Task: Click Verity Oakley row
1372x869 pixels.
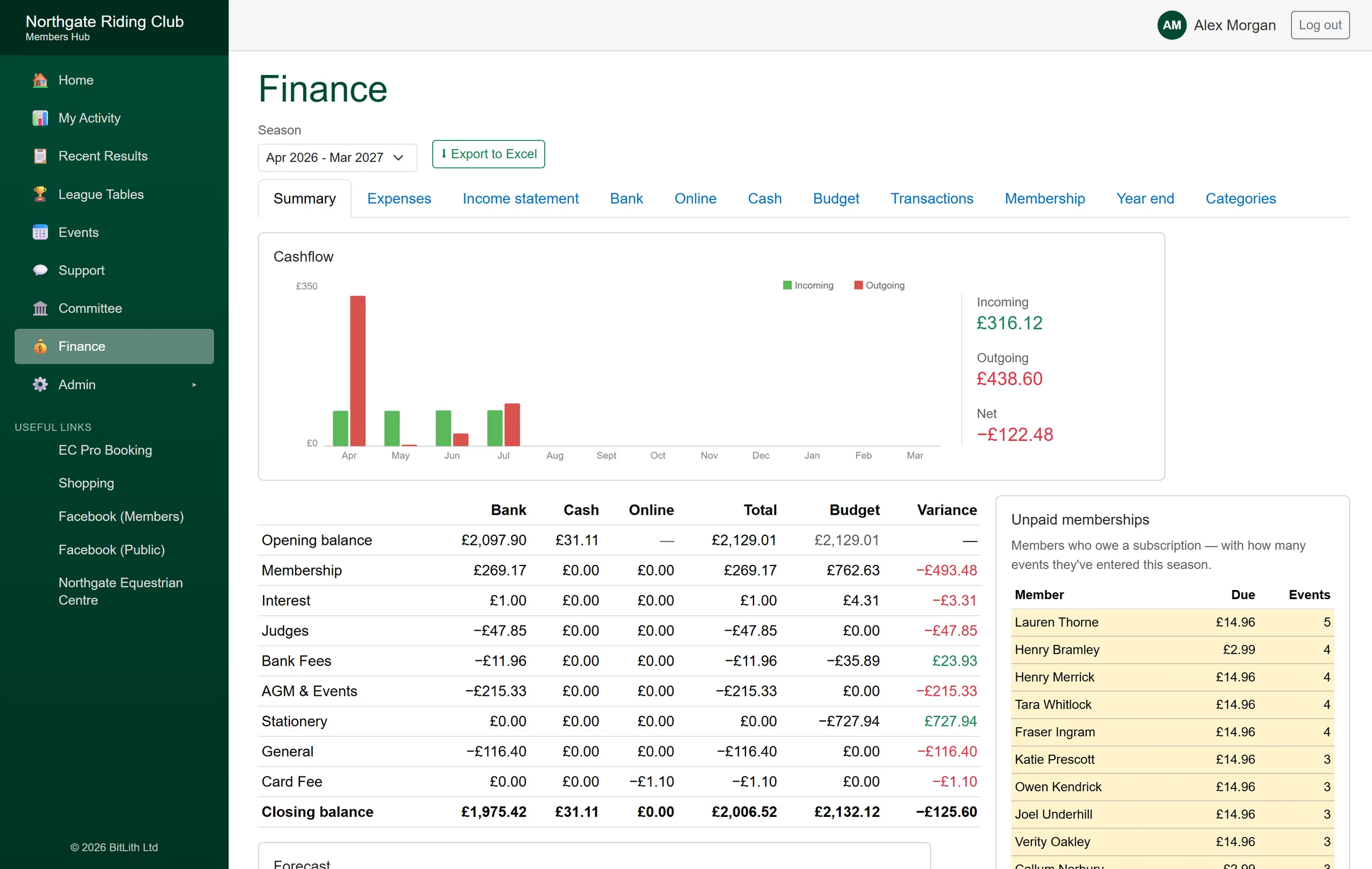Action: tap(1172, 842)
